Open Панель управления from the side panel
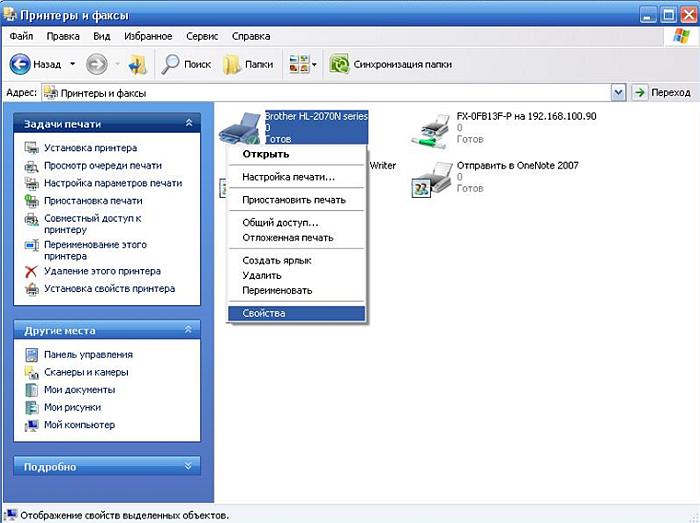700x523 pixels. pos(88,355)
